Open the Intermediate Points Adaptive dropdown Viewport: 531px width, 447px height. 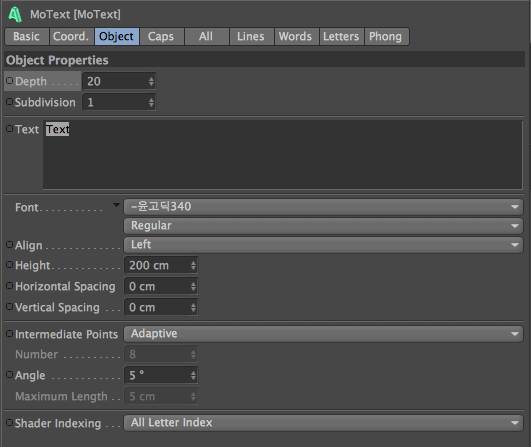pos(323,334)
